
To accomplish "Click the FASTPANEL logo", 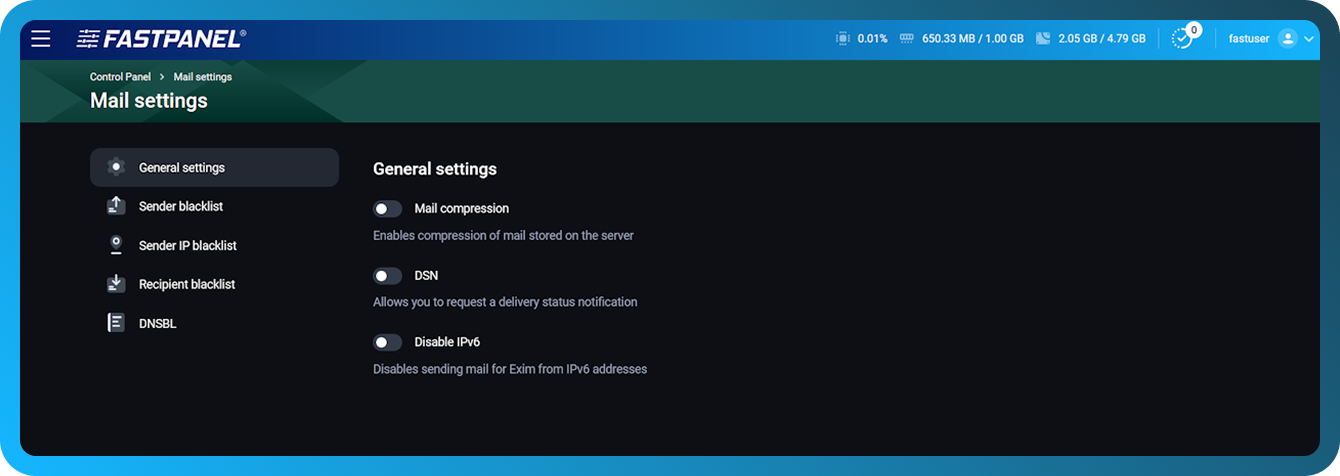I will pos(161,39).
